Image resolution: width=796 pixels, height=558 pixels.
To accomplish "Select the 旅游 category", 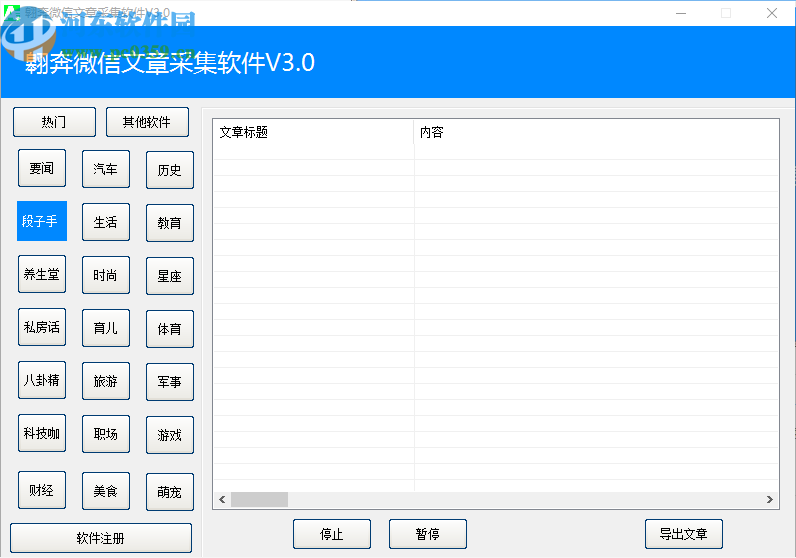I will pyautogui.click(x=106, y=381).
